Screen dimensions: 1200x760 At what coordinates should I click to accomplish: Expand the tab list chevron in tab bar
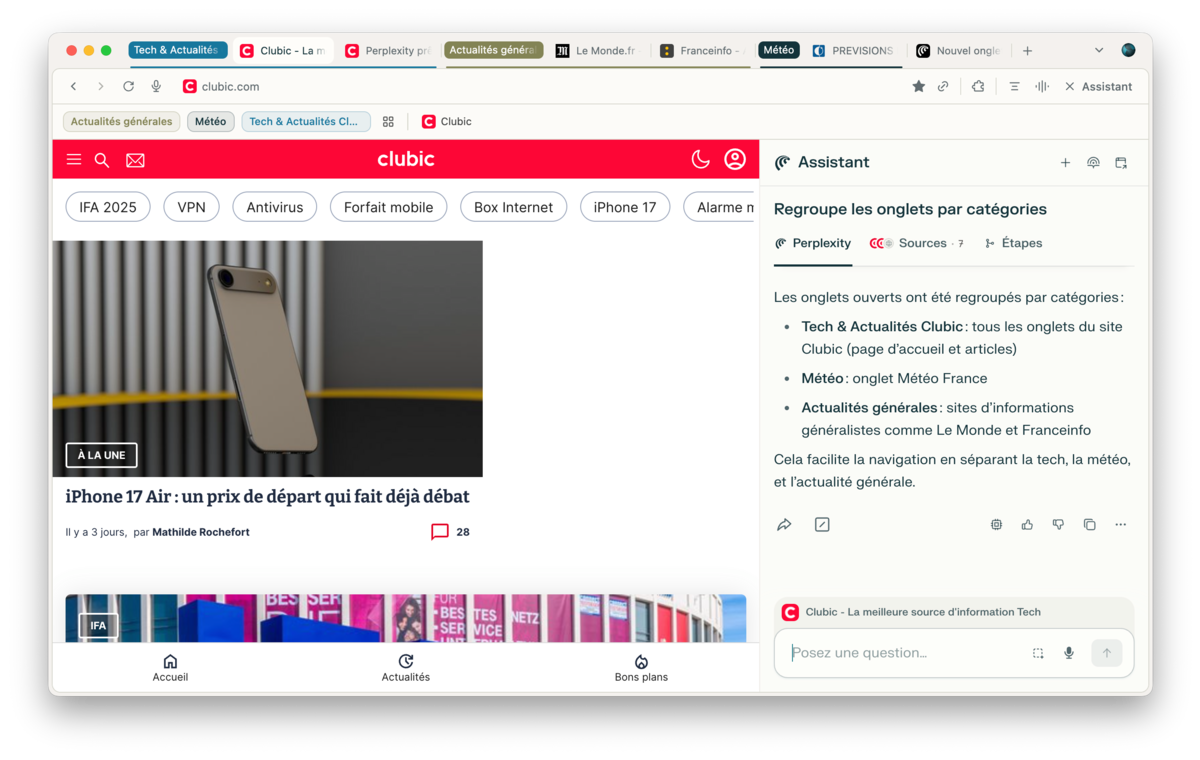[1099, 51]
